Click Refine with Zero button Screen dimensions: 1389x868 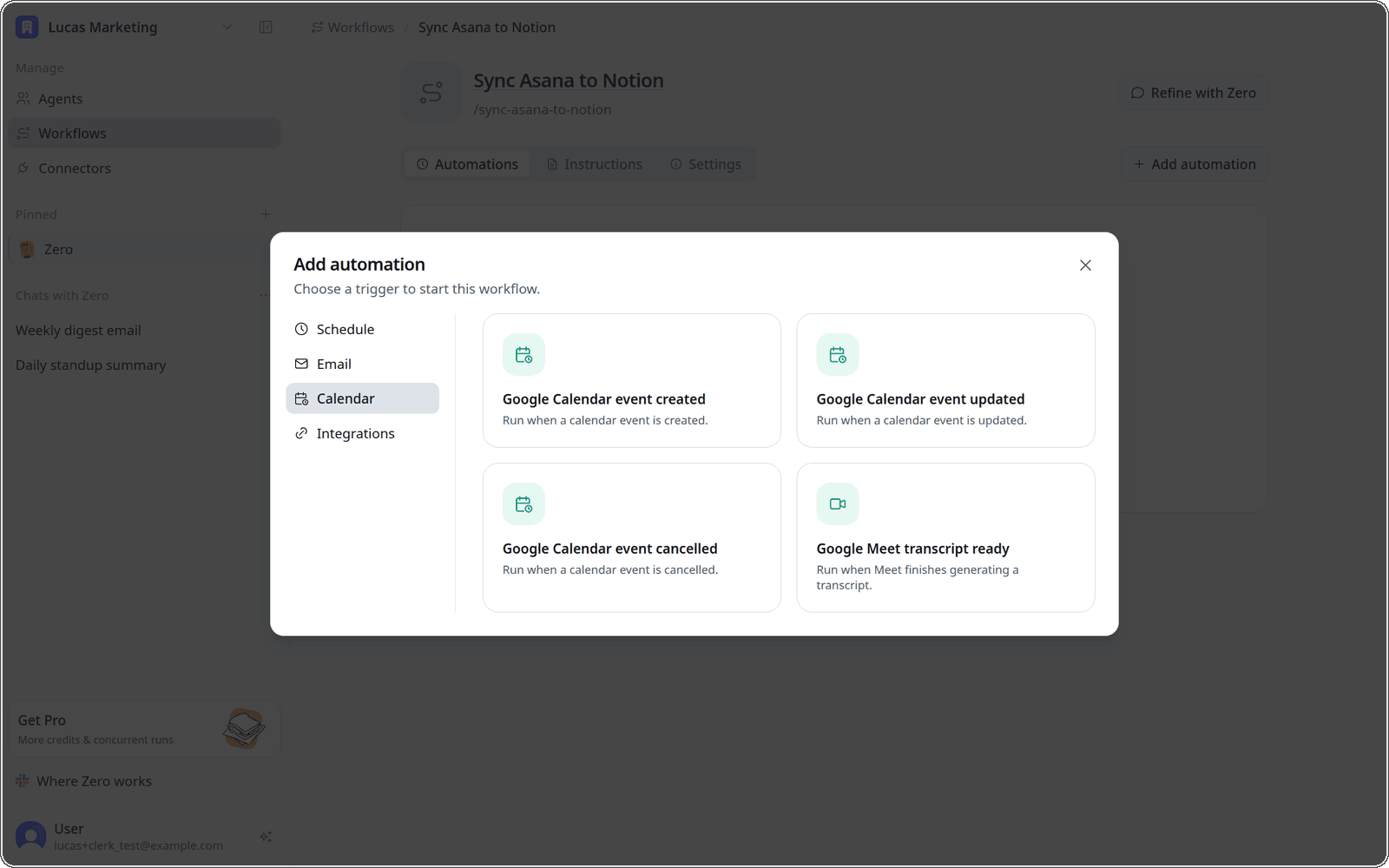(1194, 93)
